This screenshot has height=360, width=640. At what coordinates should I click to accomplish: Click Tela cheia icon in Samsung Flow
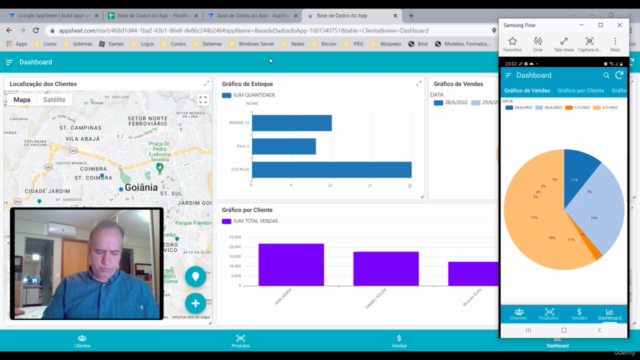(x=564, y=44)
